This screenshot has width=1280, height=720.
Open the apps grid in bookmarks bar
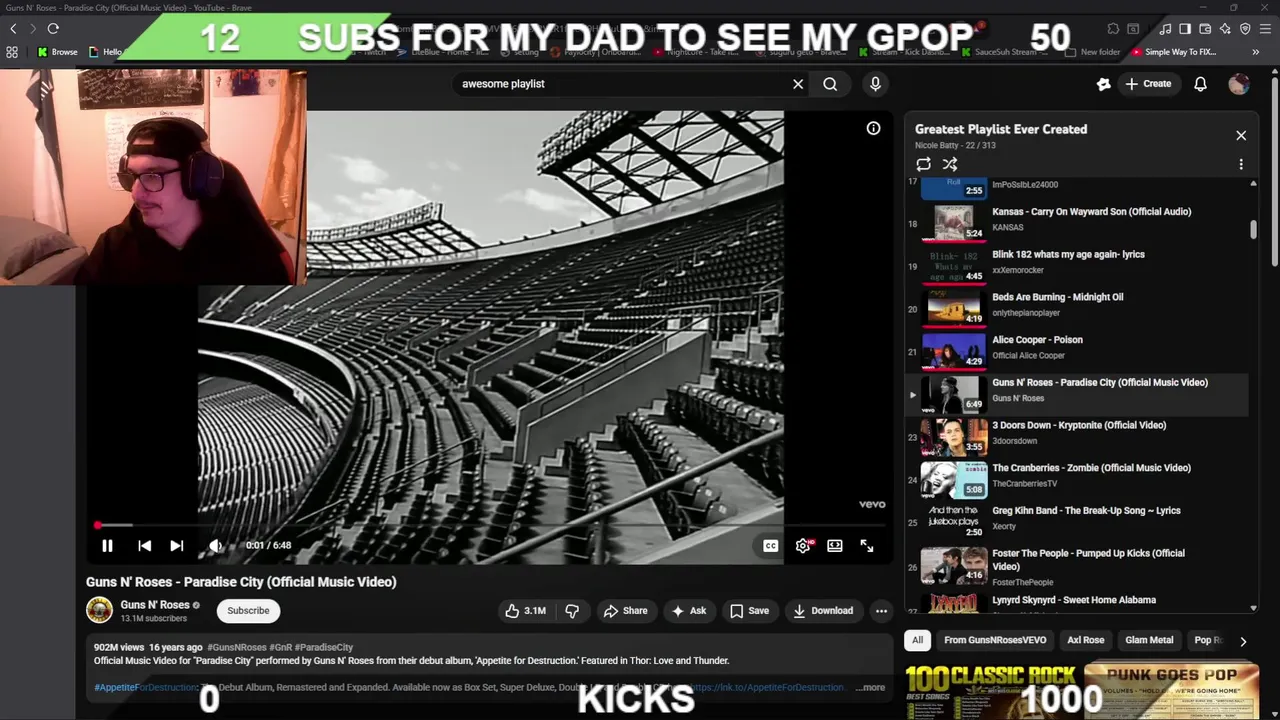12,52
